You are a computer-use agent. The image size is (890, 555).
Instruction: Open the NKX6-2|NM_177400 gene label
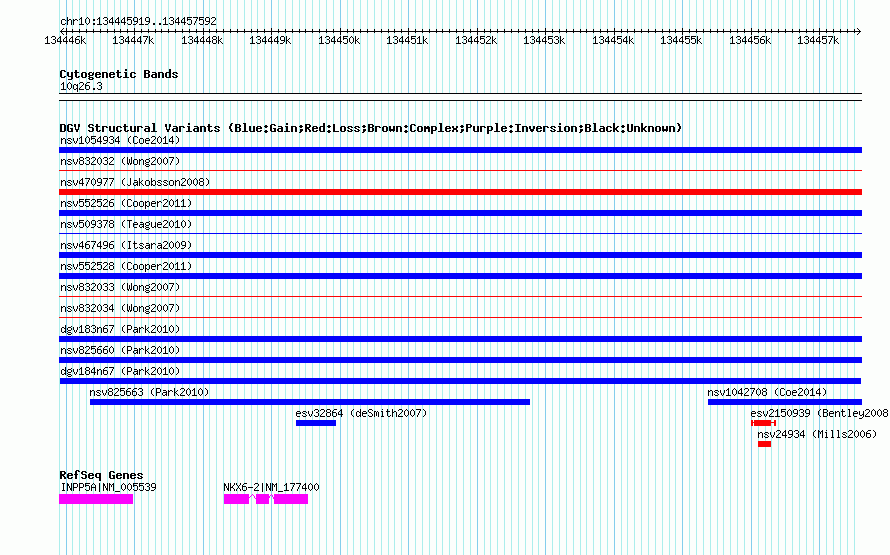click(271, 487)
